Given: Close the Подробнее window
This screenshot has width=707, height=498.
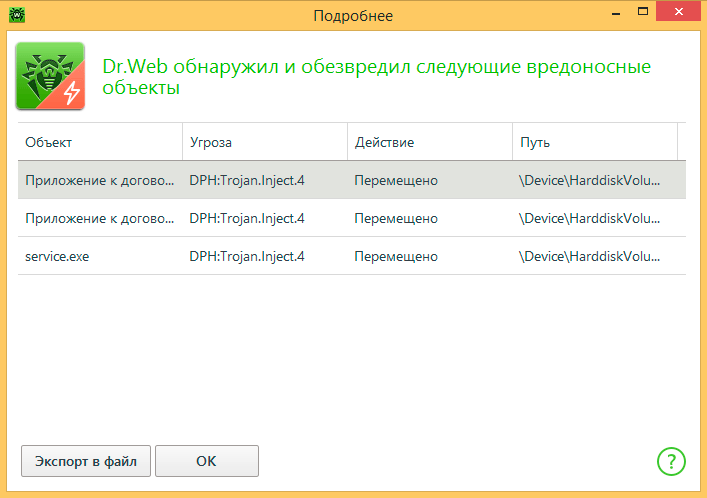Looking at the screenshot, I should click(x=678, y=11).
